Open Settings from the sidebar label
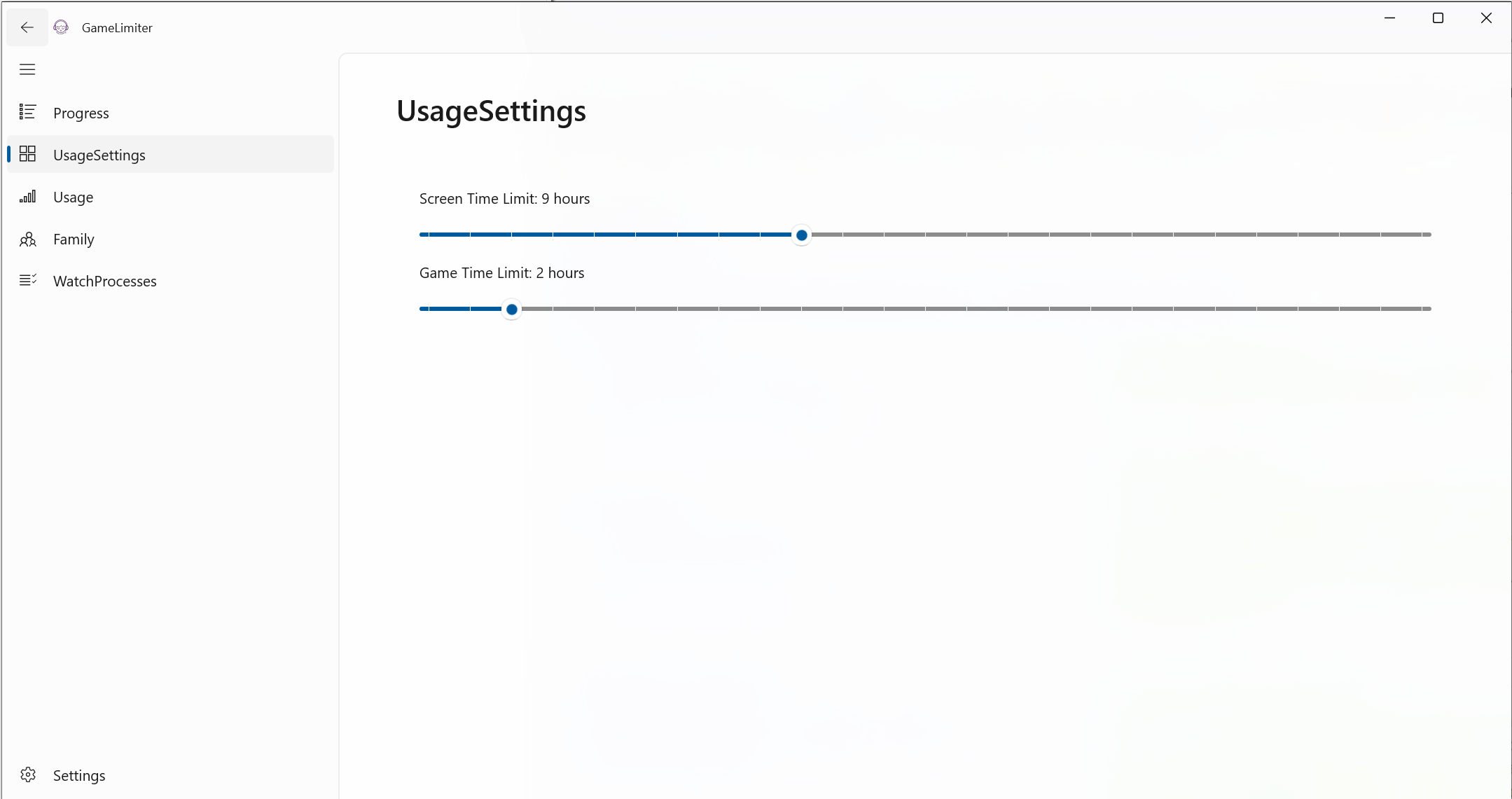This screenshot has height=799, width=1512. [x=79, y=775]
